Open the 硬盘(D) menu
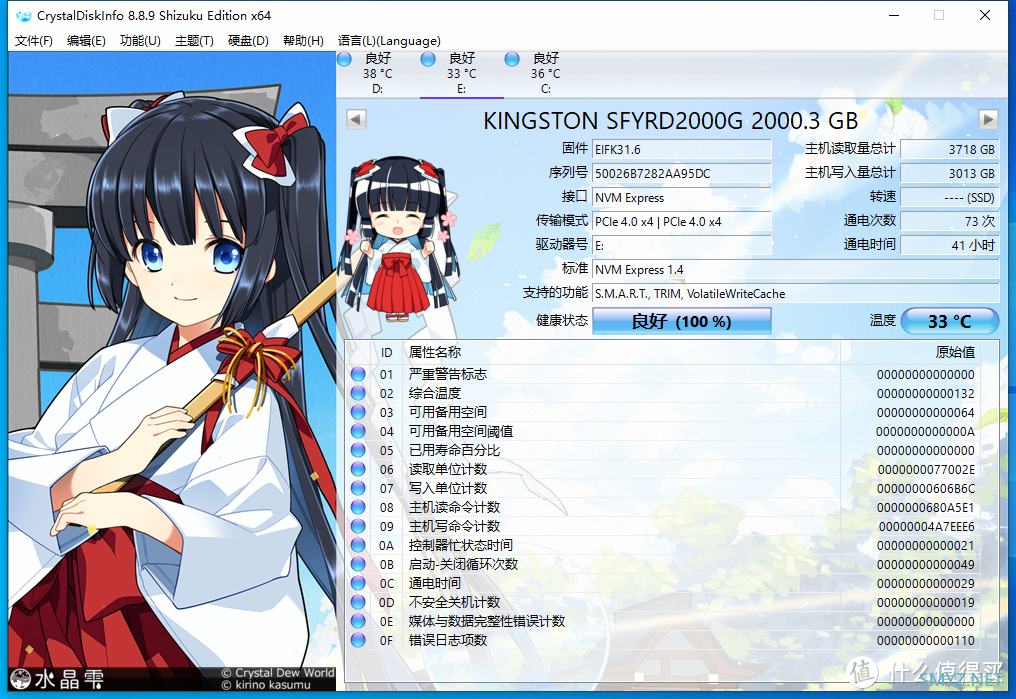 coord(248,41)
